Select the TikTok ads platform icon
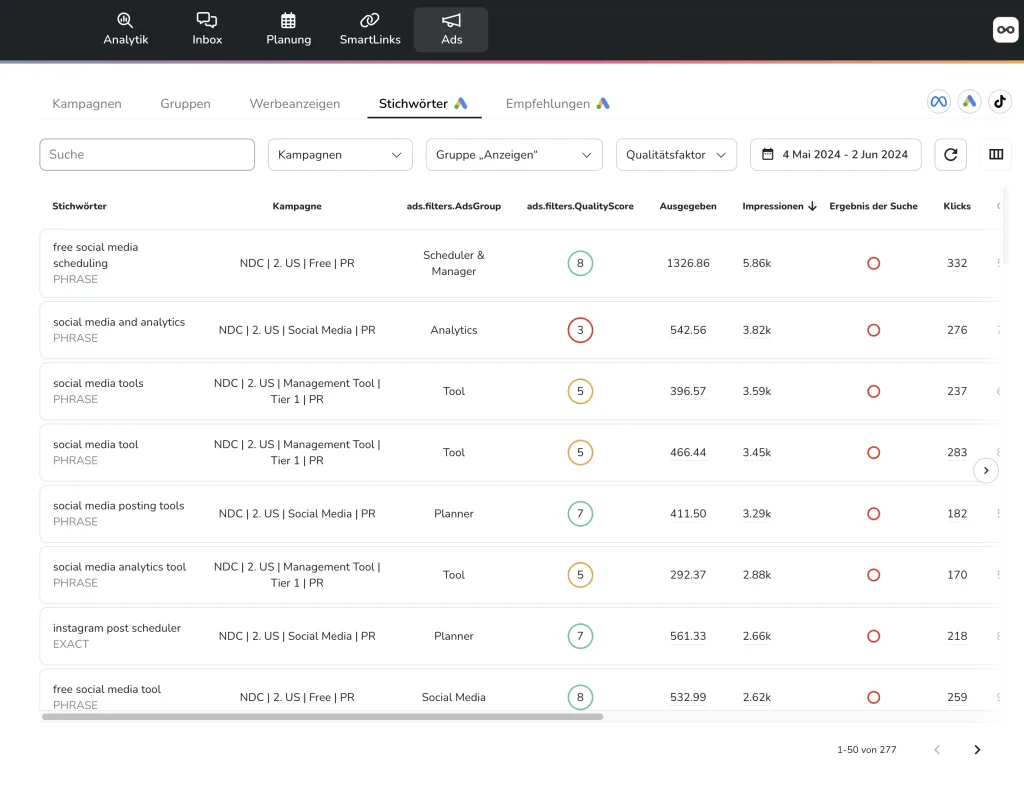This screenshot has height=790, width=1024. [x=1000, y=101]
